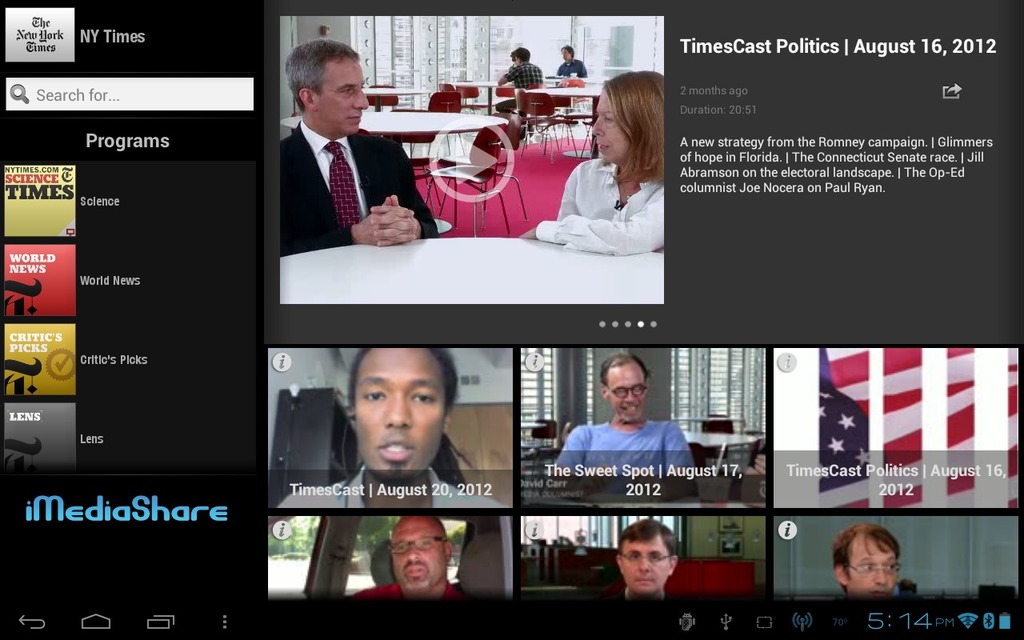Tap the Wi-Fi signal status icon
Viewport: 1024px width, 640px height.
tap(968, 620)
